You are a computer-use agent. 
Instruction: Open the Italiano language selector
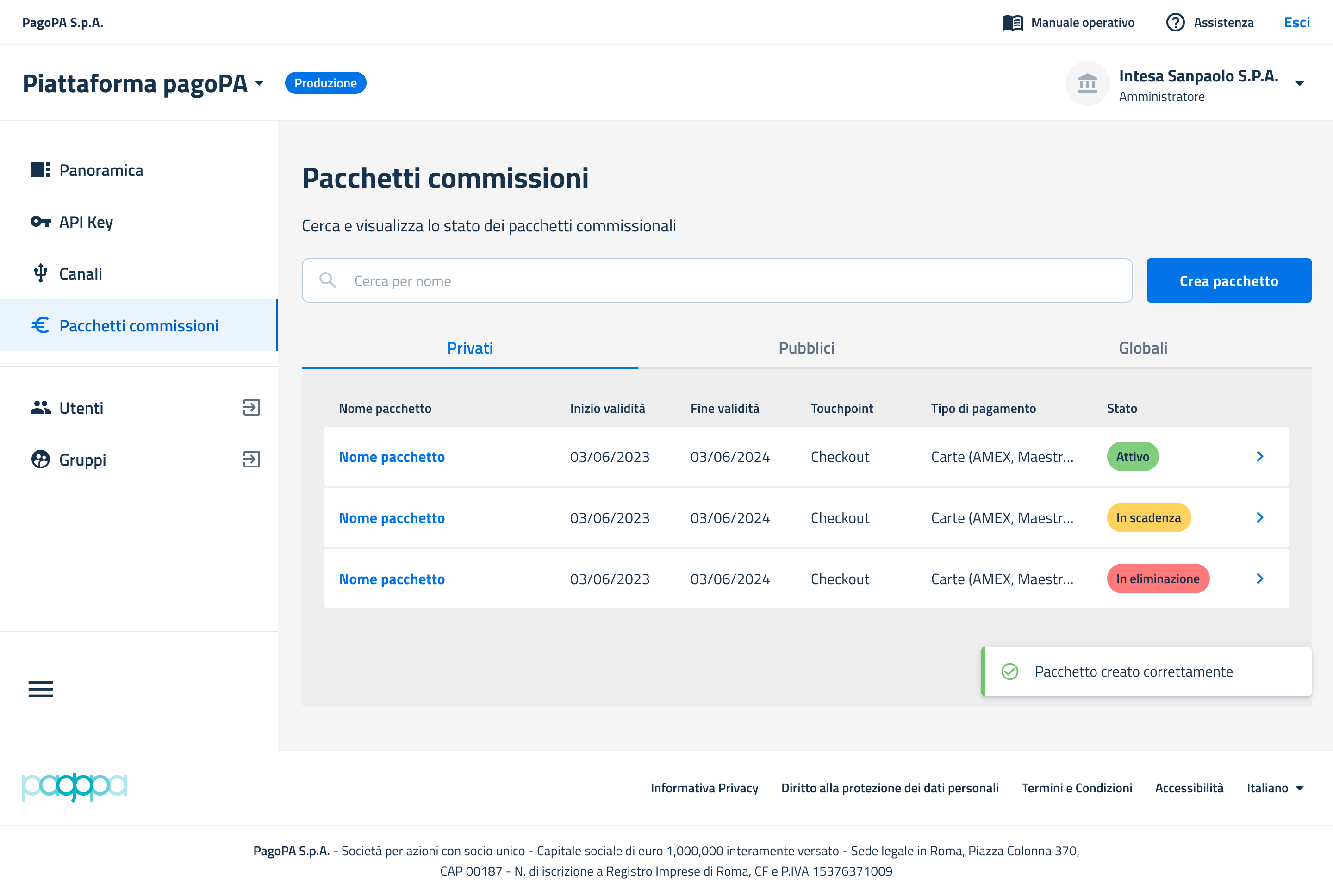pyautogui.click(x=1275, y=788)
